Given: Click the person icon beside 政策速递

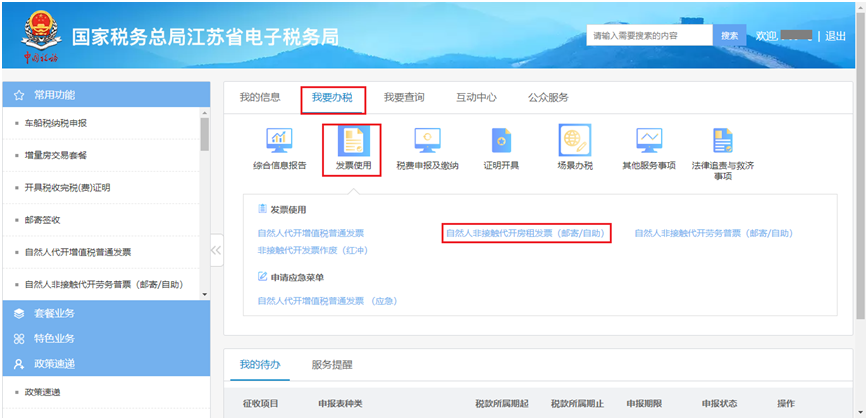Looking at the screenshot, I should pyautogui.click(x=19, y=364).
